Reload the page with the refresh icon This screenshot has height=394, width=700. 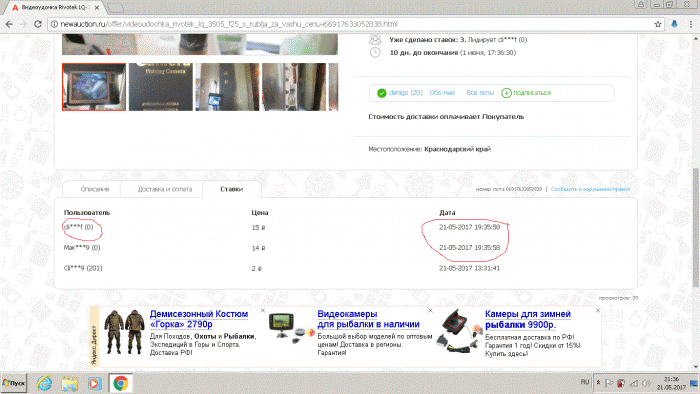pos(38,24)
